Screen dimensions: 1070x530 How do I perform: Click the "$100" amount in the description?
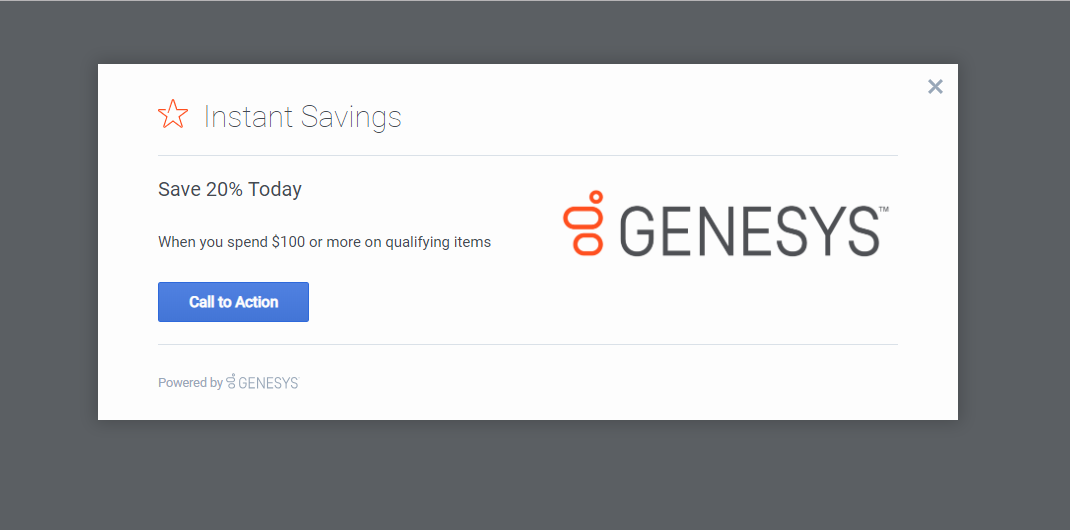coord(288,242)
